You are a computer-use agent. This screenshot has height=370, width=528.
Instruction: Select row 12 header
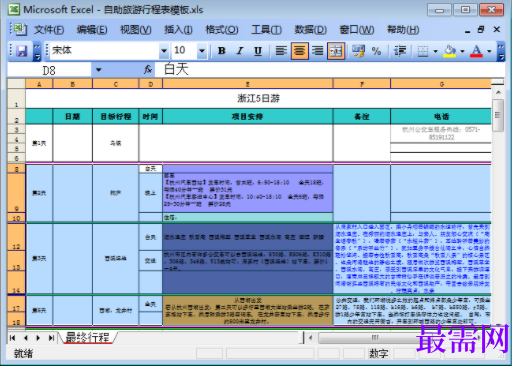(16, 237)
